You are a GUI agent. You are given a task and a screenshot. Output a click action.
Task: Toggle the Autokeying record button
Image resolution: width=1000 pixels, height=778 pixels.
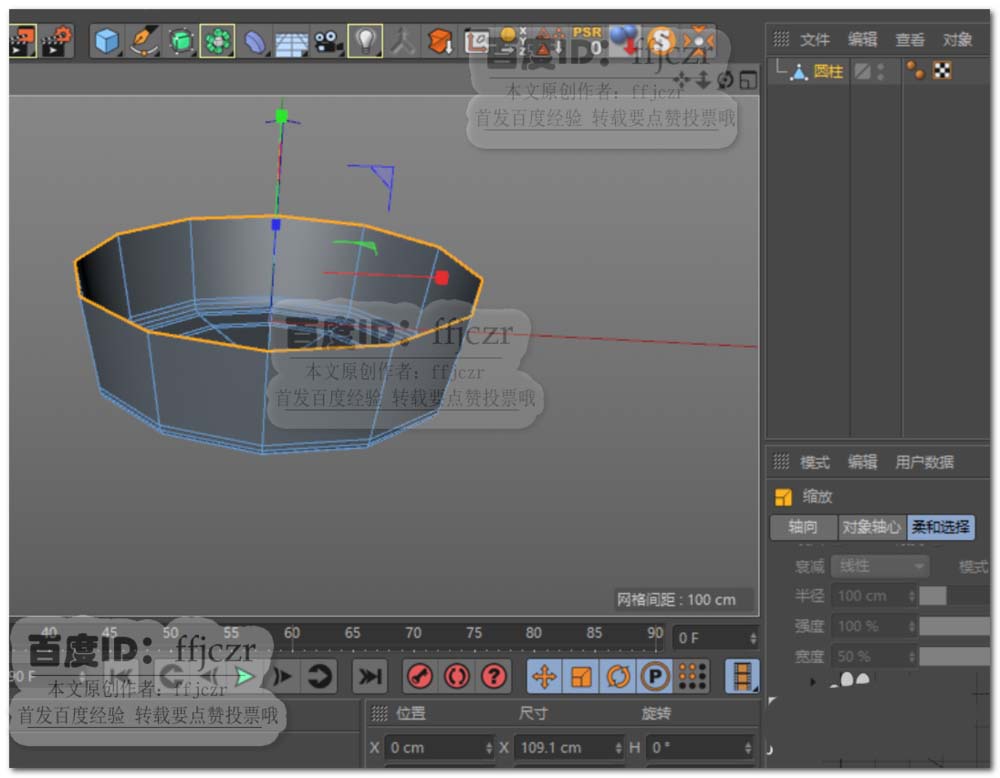[x=457, y=676]
